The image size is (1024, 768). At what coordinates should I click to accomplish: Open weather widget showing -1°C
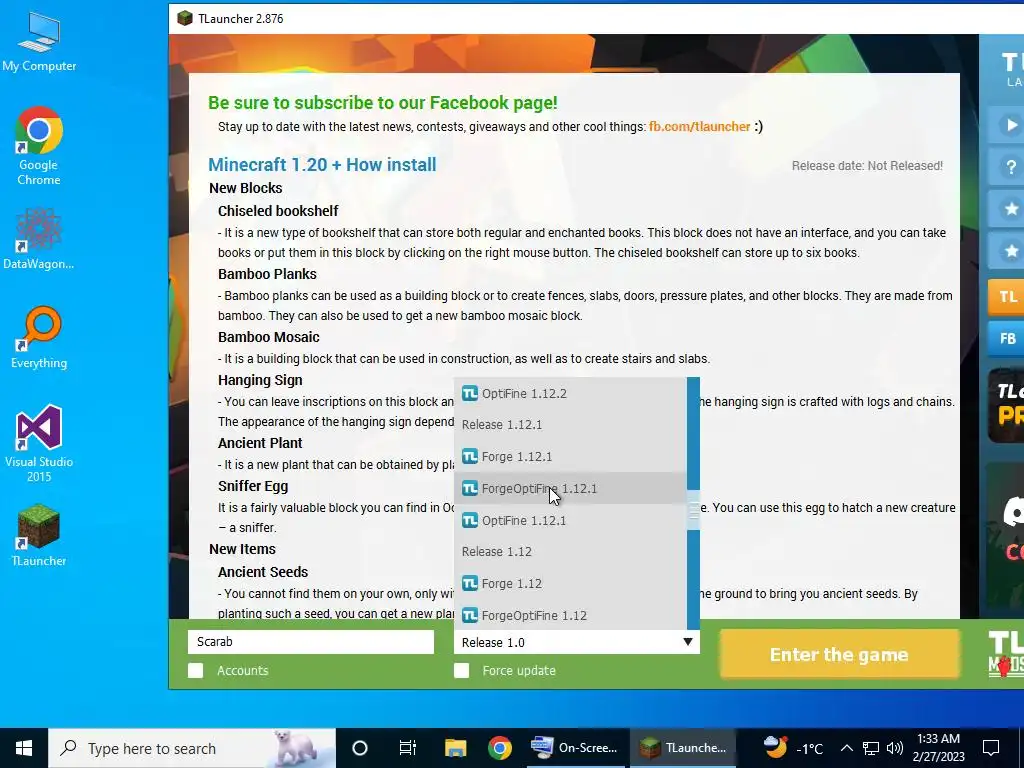click(x=793, y=748)
